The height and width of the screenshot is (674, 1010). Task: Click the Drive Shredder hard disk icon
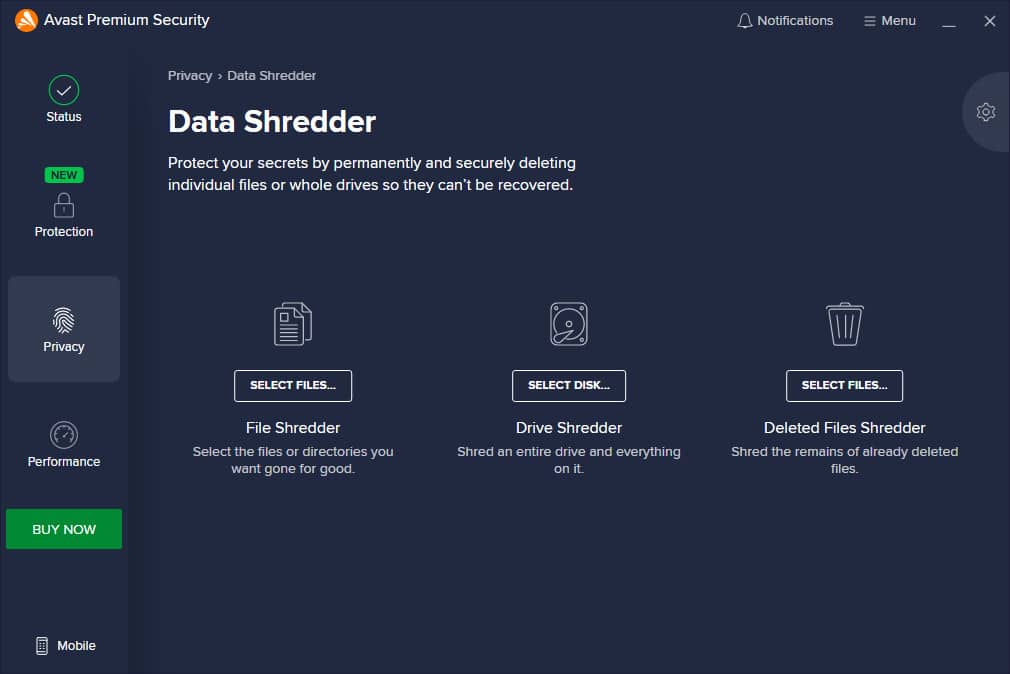tap(569, 324)
